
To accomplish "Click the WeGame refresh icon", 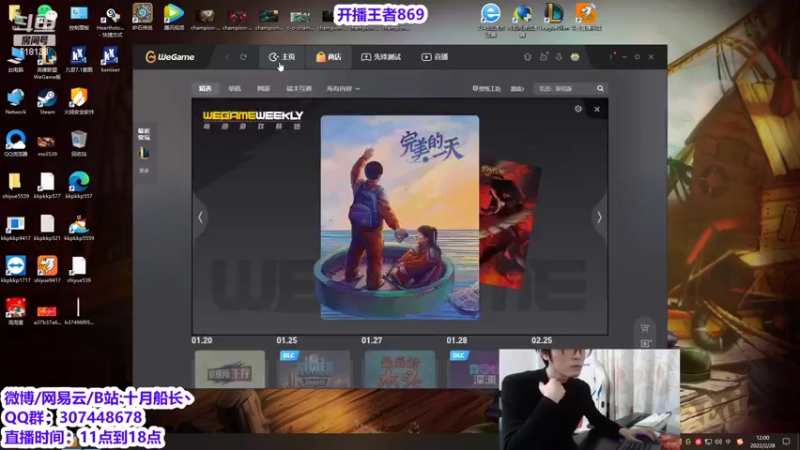I will pyautogui.click(x=243, y=57).
